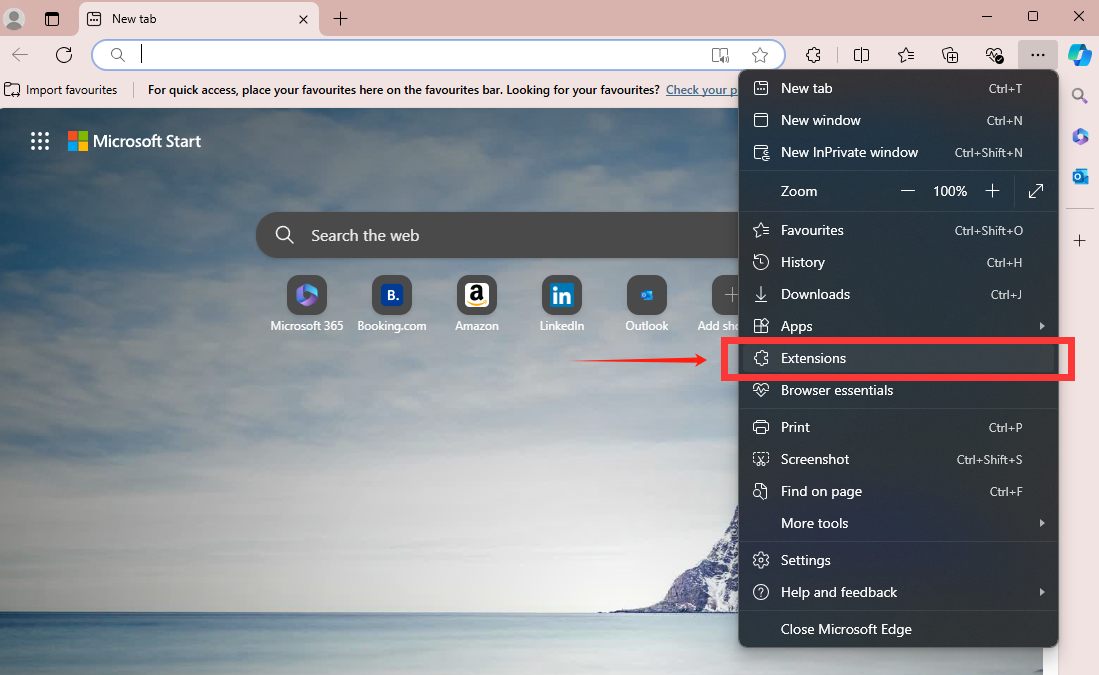
Task: Add this page to favourites star
Action: [x=760, y=55]
